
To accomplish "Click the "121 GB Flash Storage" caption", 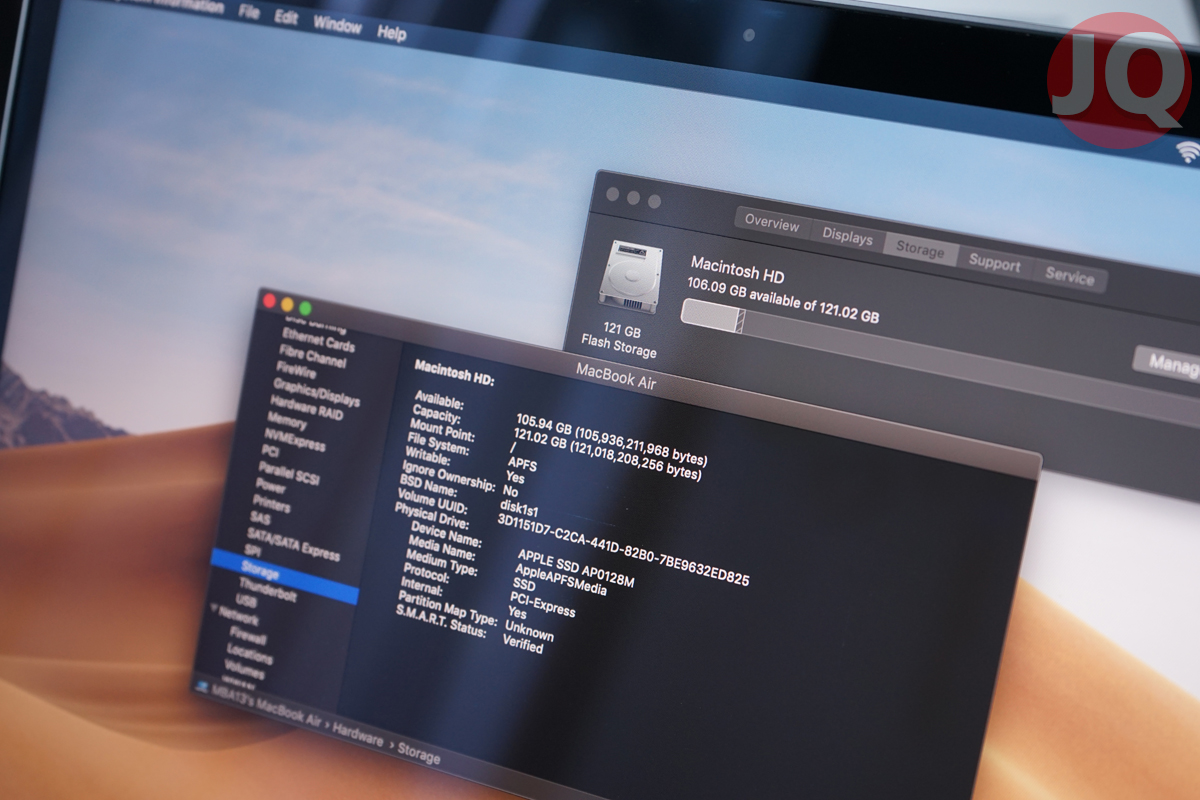I will pyautogui.click(x=621, y=342).
